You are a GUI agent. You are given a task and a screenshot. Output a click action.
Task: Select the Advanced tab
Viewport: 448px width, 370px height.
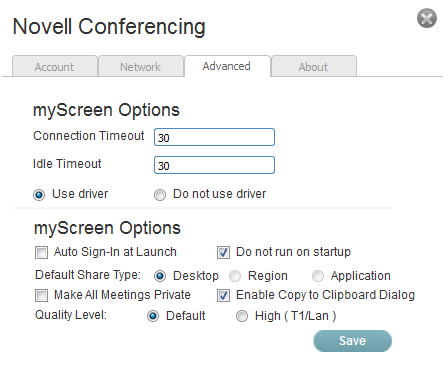(227, 66)
